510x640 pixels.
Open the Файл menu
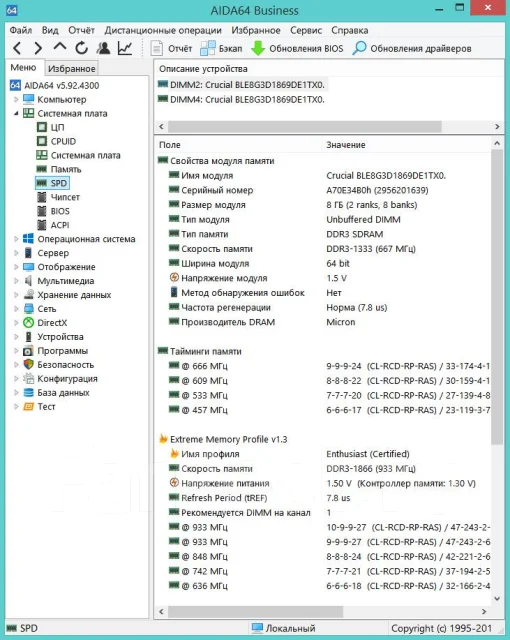[21, 30]
